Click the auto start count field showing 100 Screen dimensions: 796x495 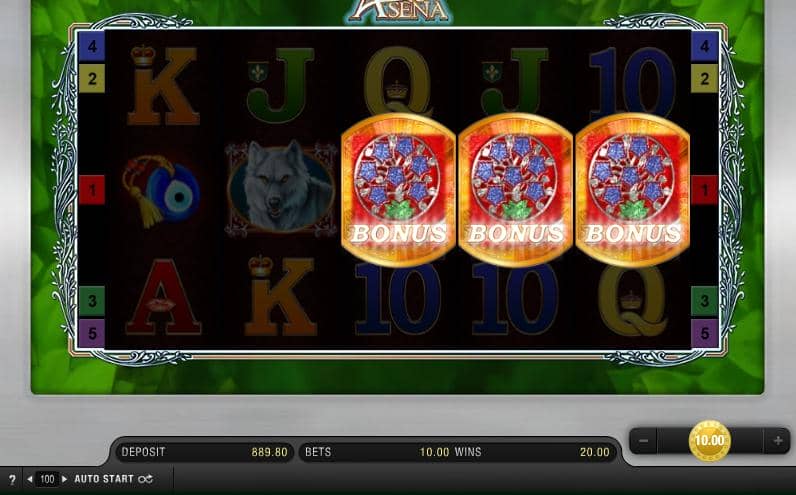click(x=47, y=479)
